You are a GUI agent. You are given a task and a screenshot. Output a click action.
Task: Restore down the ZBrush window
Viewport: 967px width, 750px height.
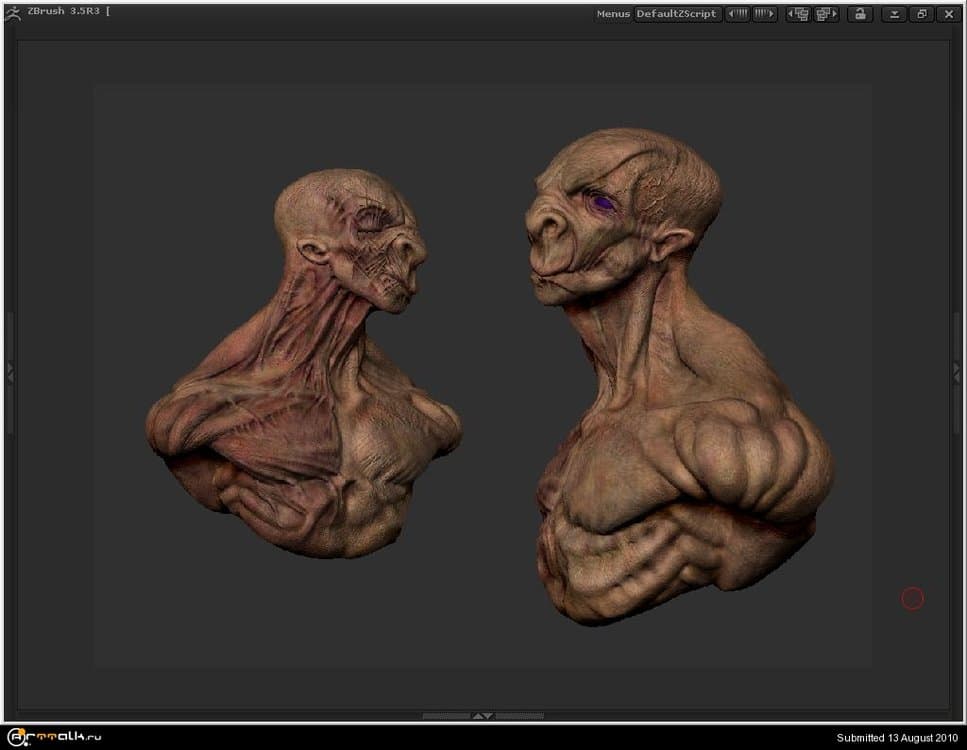coord(922,14)
